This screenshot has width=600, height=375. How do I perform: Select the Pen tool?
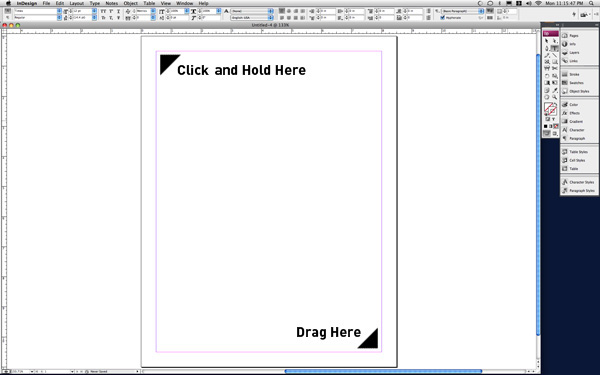[x=547, y=48]
